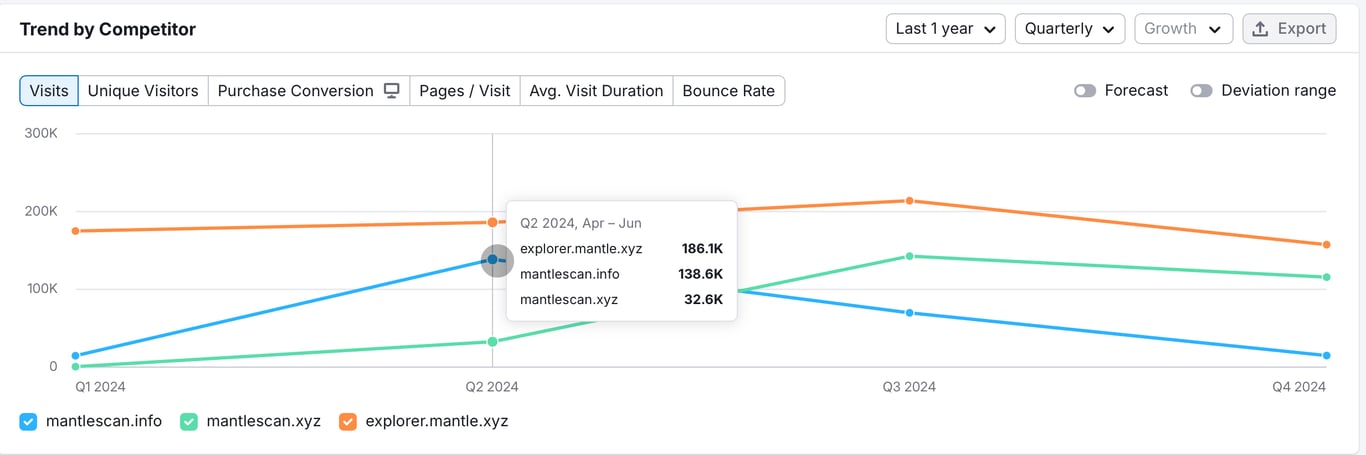Image resolution: width=1366 pixels, height=455 pixels.
Task: Click the orange Q3 2024 data point
Action: click(909, 201)
